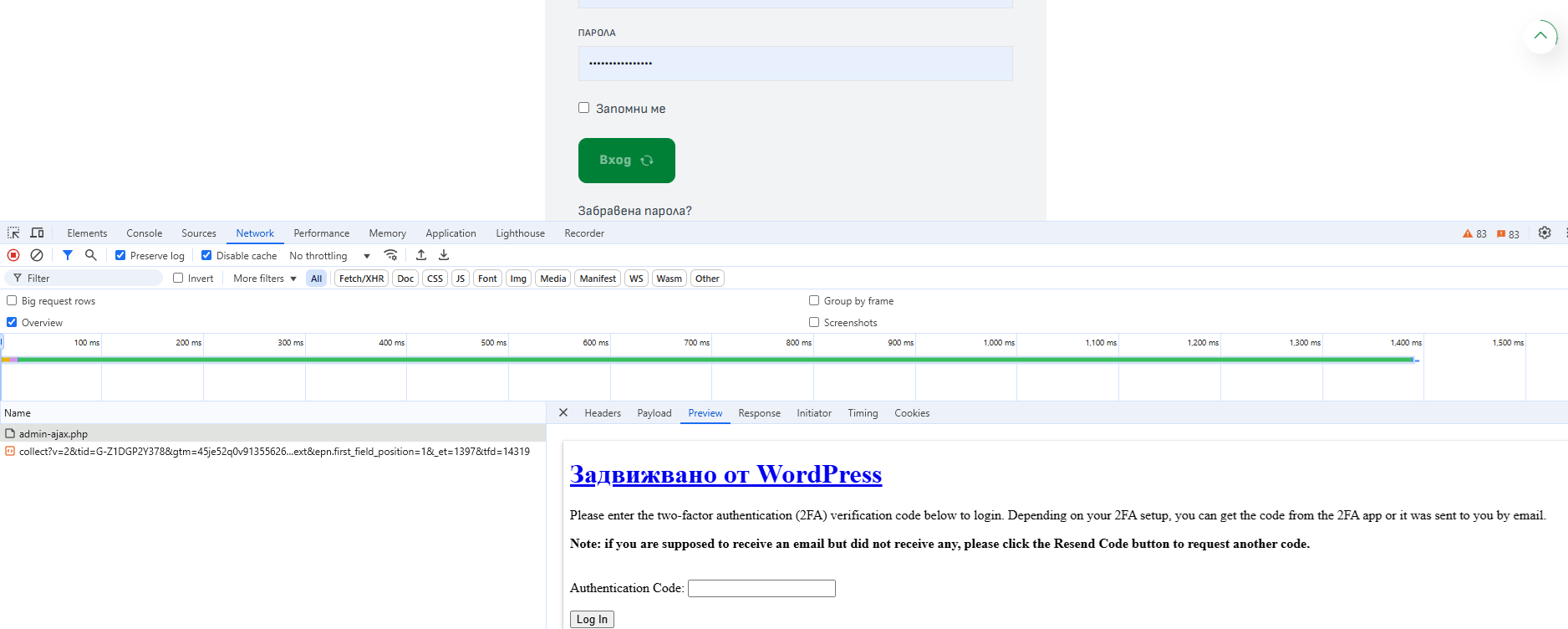Screen dimensions: 1568x629
Task: Open the No throttling dropdown
Action: tap(329, 256)
